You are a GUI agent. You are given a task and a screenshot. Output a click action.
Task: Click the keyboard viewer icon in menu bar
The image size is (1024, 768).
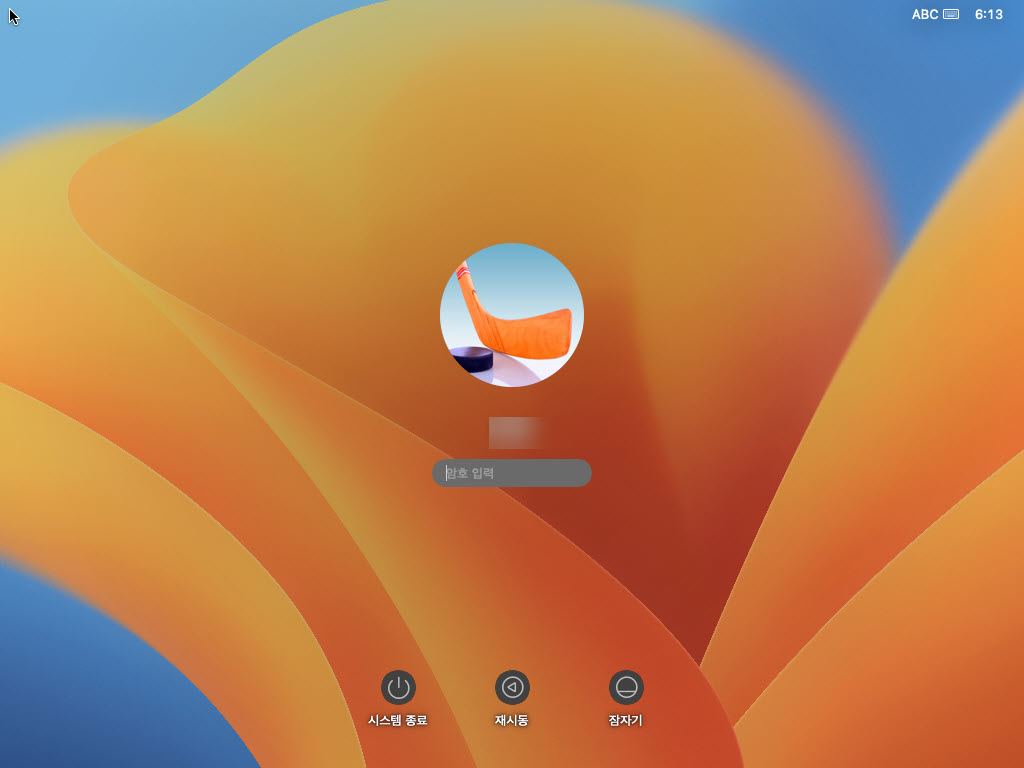point(951,14)
